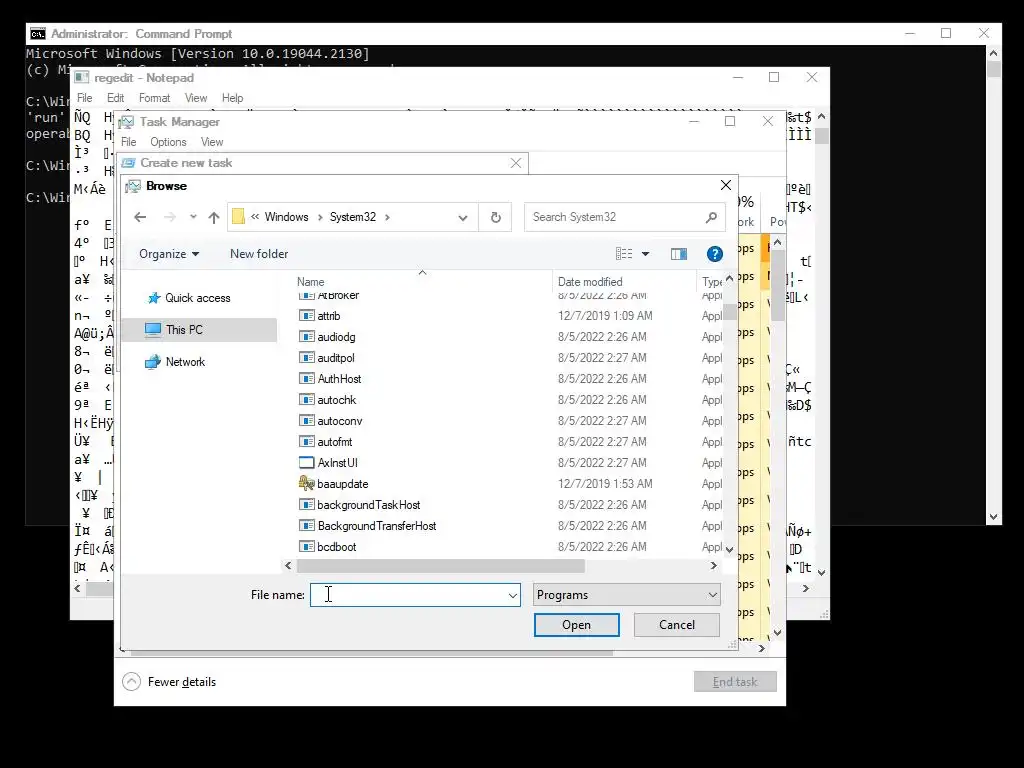The image size is (1024, 768).
Task: Click the Network icon in navigation pane
Action: pos(153,362)
